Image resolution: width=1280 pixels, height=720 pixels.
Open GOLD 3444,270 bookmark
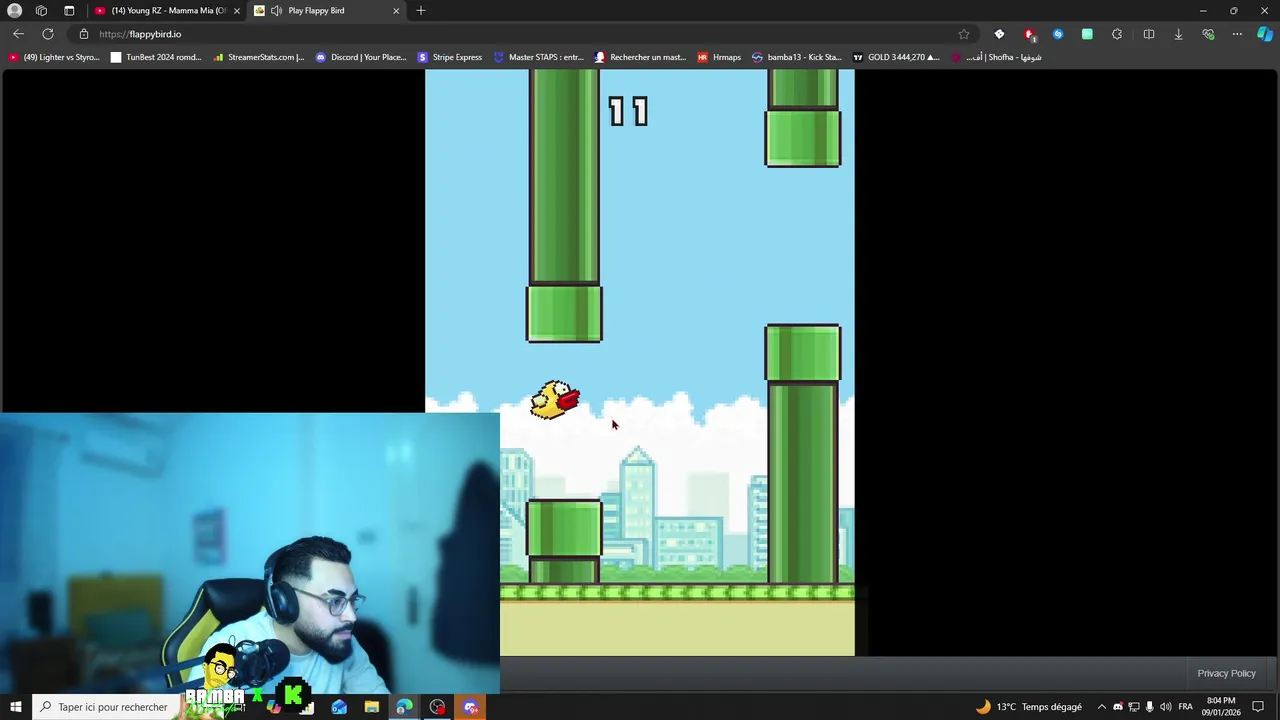pos(896,57)
